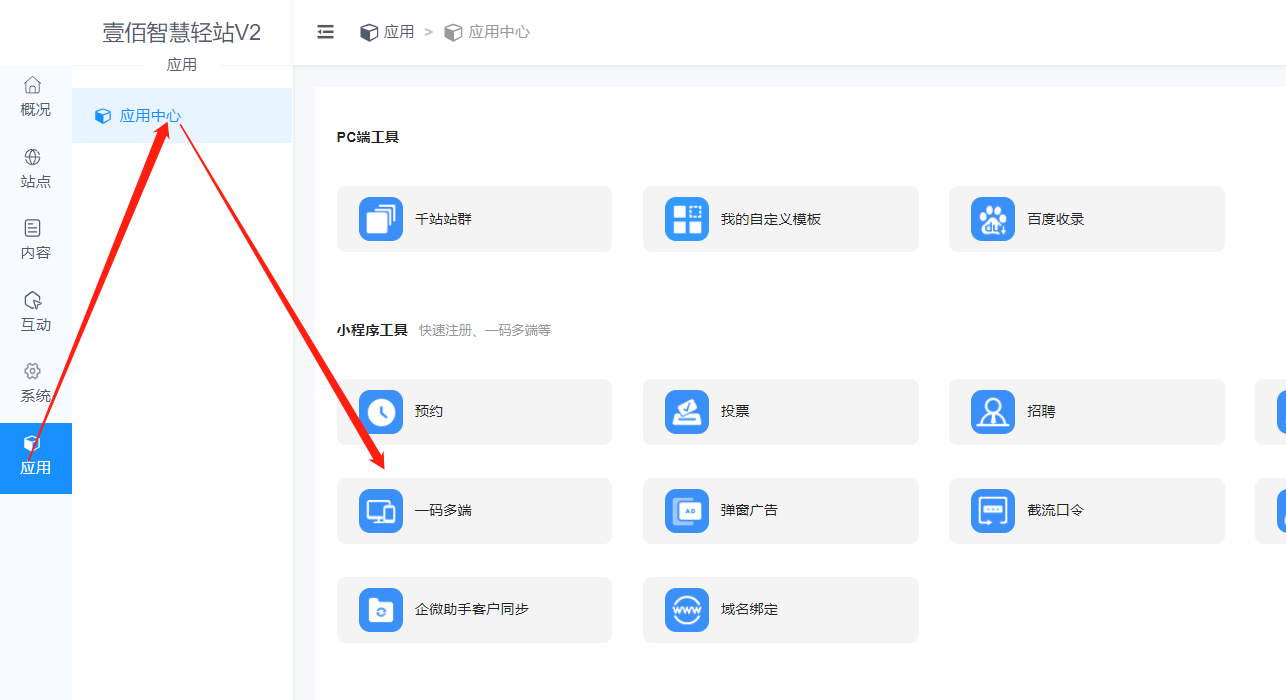Screen dimensions: 1286x700
Task: Open the 截流口令 tool card
Action: (1087, 511)
